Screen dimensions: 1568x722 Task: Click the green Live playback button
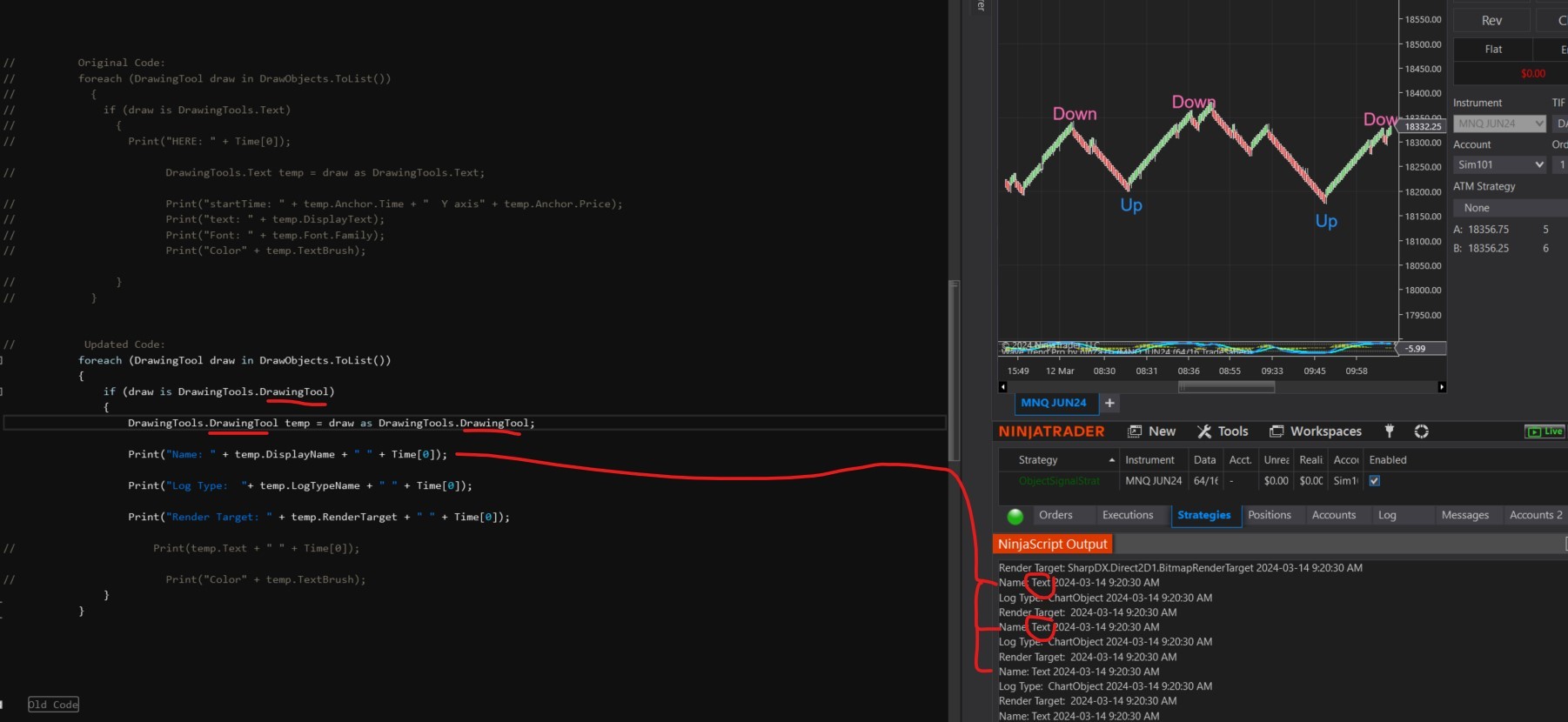(1545, 431)
